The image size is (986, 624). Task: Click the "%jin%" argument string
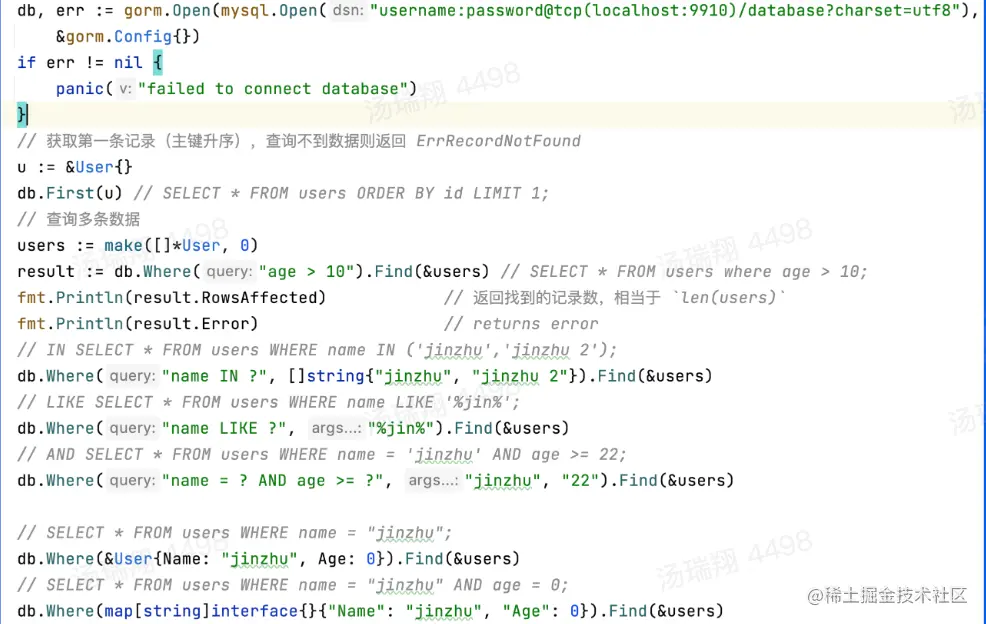point(401,428)
